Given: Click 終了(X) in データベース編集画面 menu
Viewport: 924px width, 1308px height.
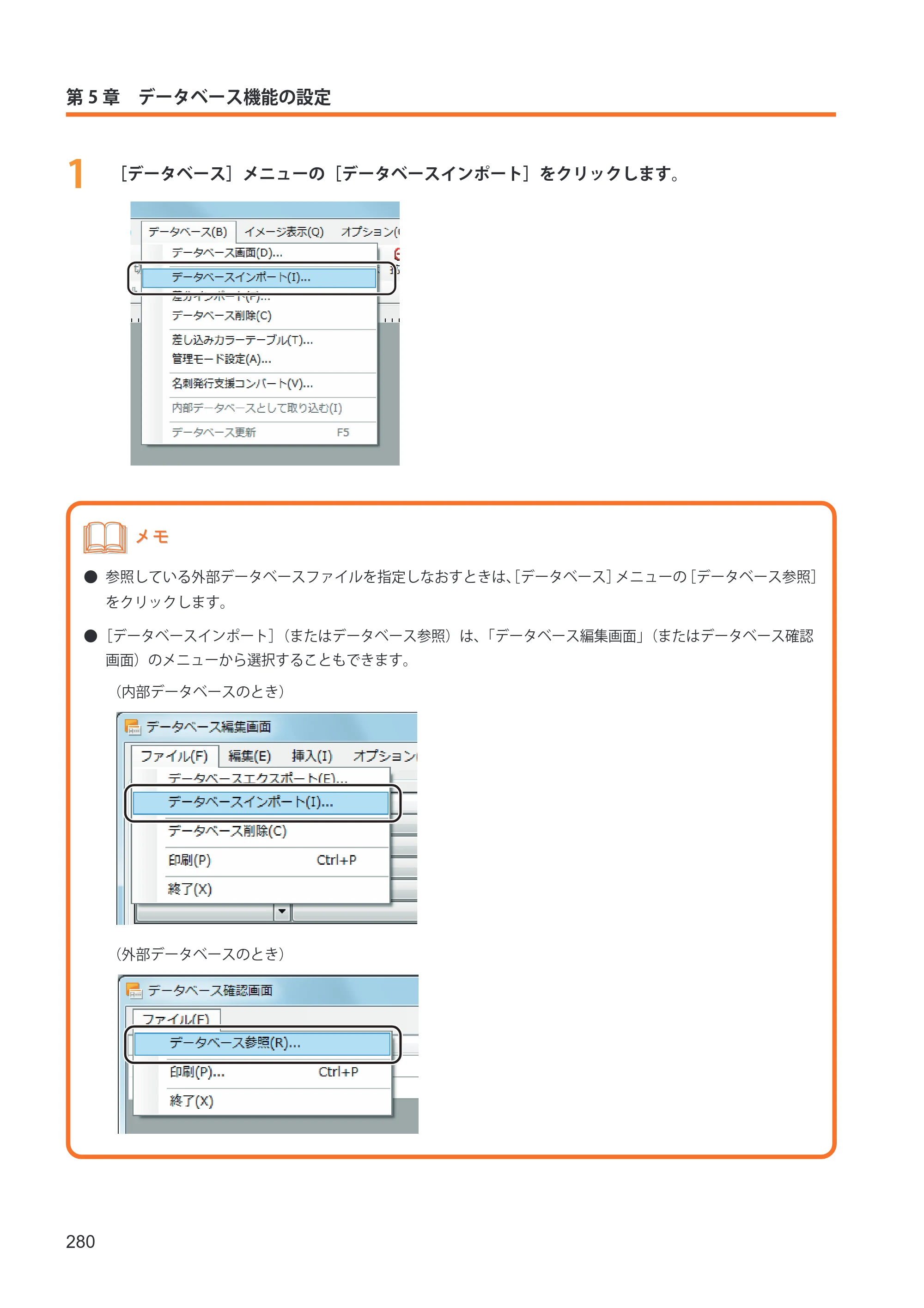Looking at the screenshot, I should click(261, 890).
